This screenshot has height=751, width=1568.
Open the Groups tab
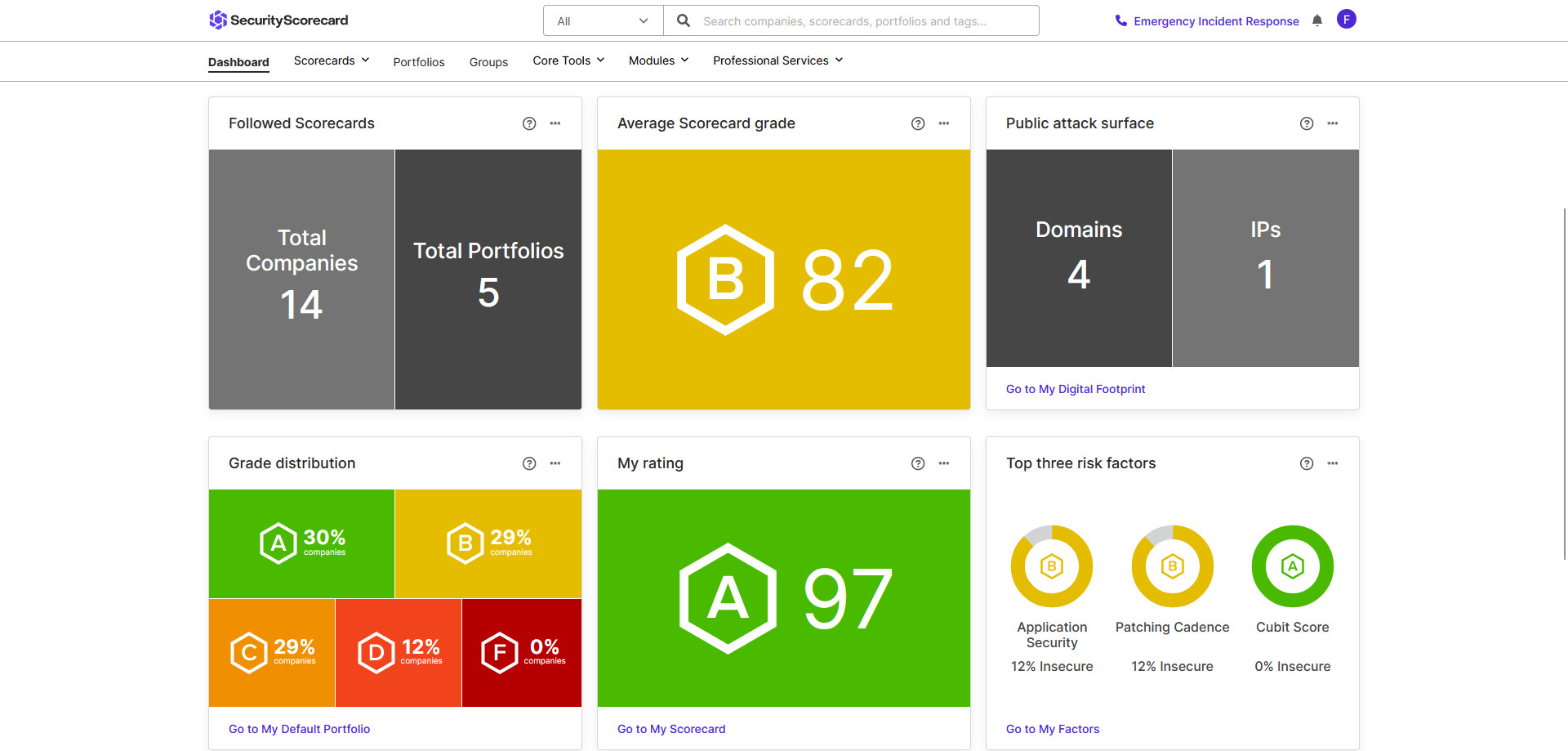point(488,62)
